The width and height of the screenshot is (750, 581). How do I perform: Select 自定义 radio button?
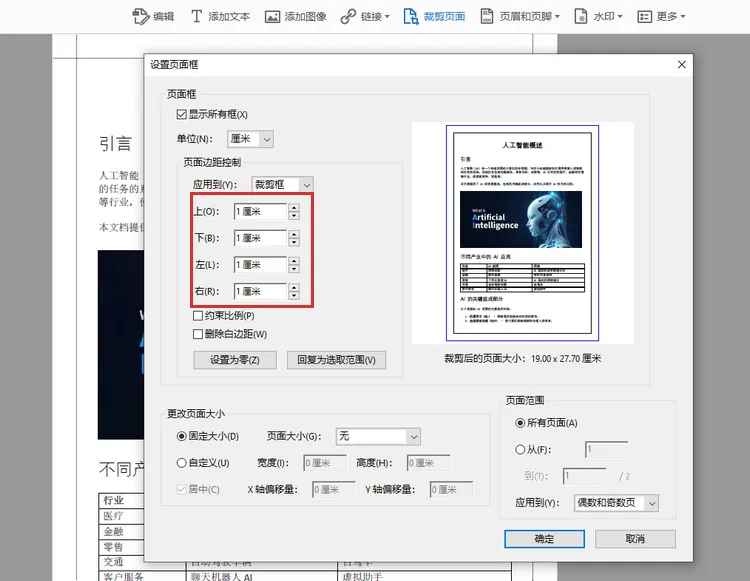pyautogui.click(x=181, y=463)
